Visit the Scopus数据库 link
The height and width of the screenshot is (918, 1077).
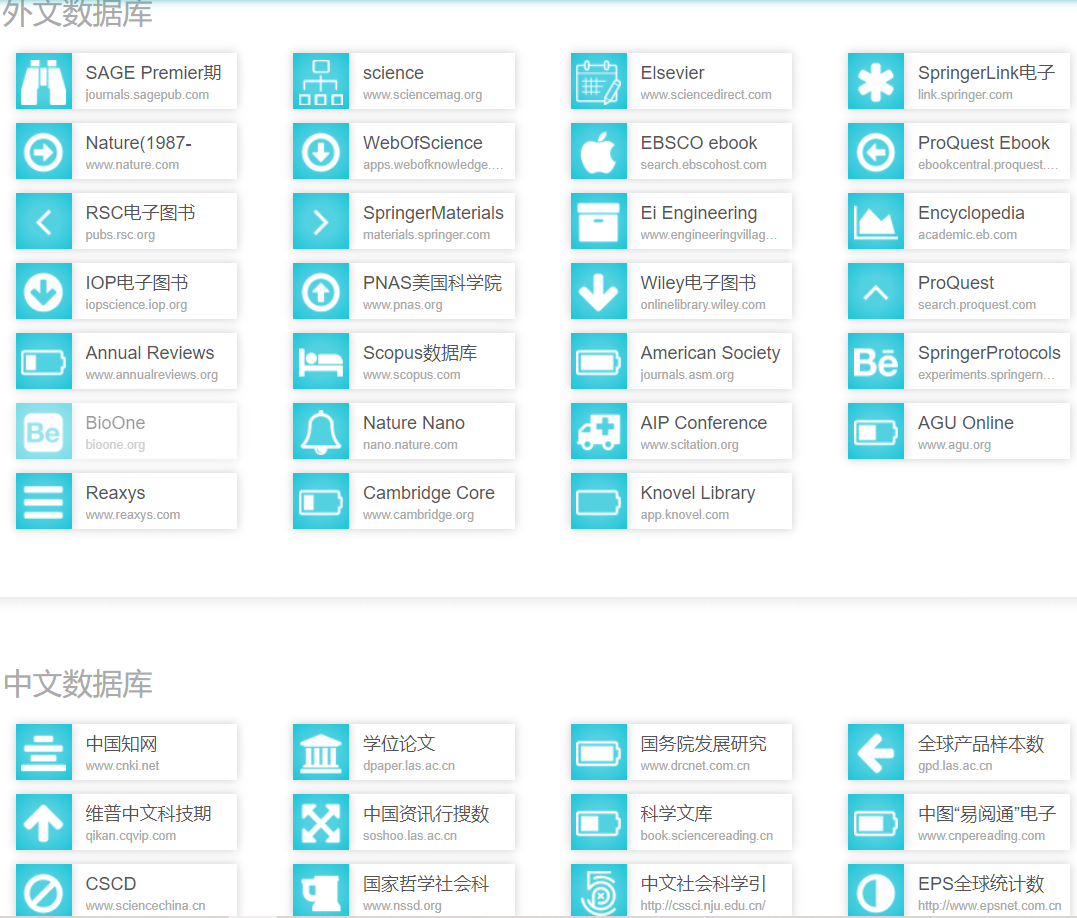[404, 361]
